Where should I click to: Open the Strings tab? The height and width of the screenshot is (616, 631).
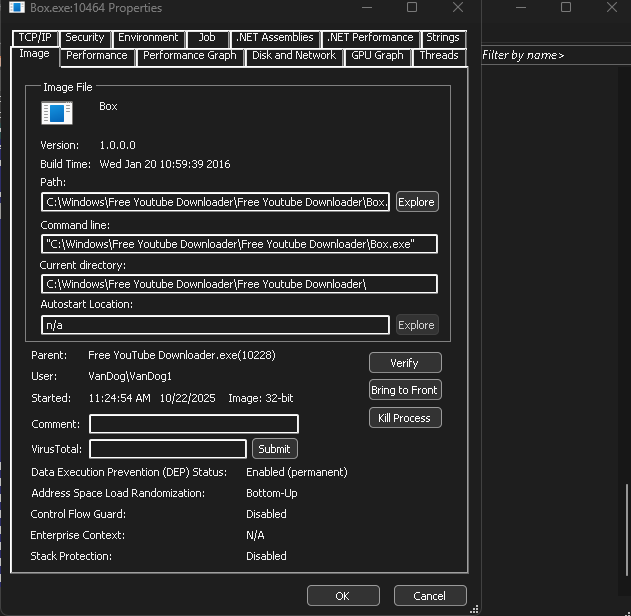click(443, 37)
